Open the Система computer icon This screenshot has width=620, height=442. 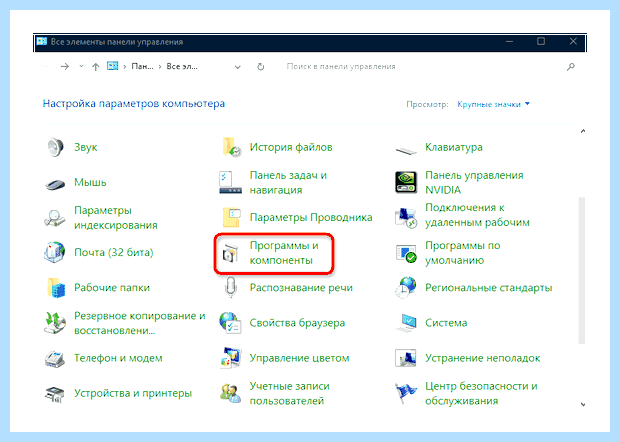(x=406, y=323)
